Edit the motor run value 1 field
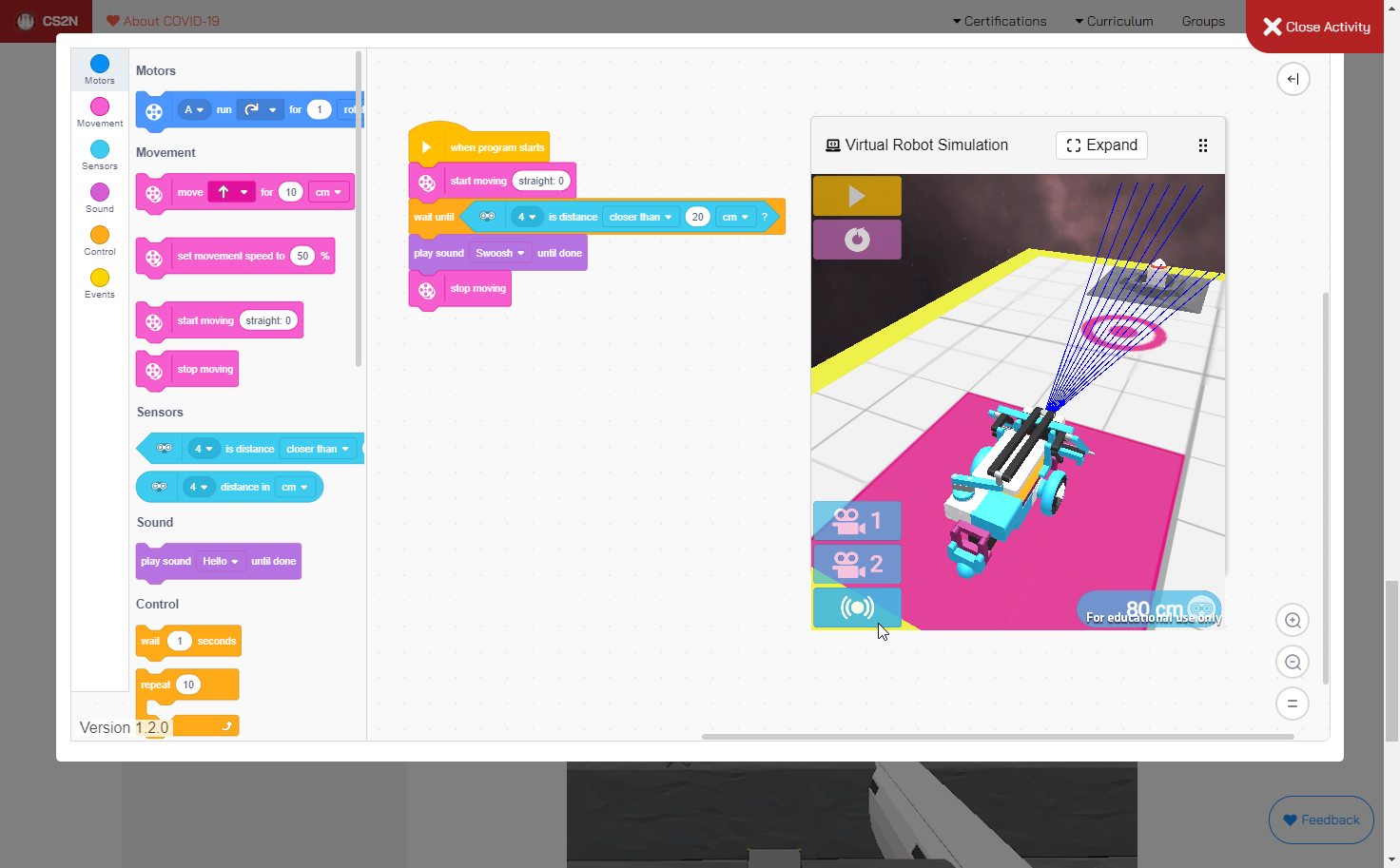The width and height of the screenshot is (1400, 868). [320, 110]
